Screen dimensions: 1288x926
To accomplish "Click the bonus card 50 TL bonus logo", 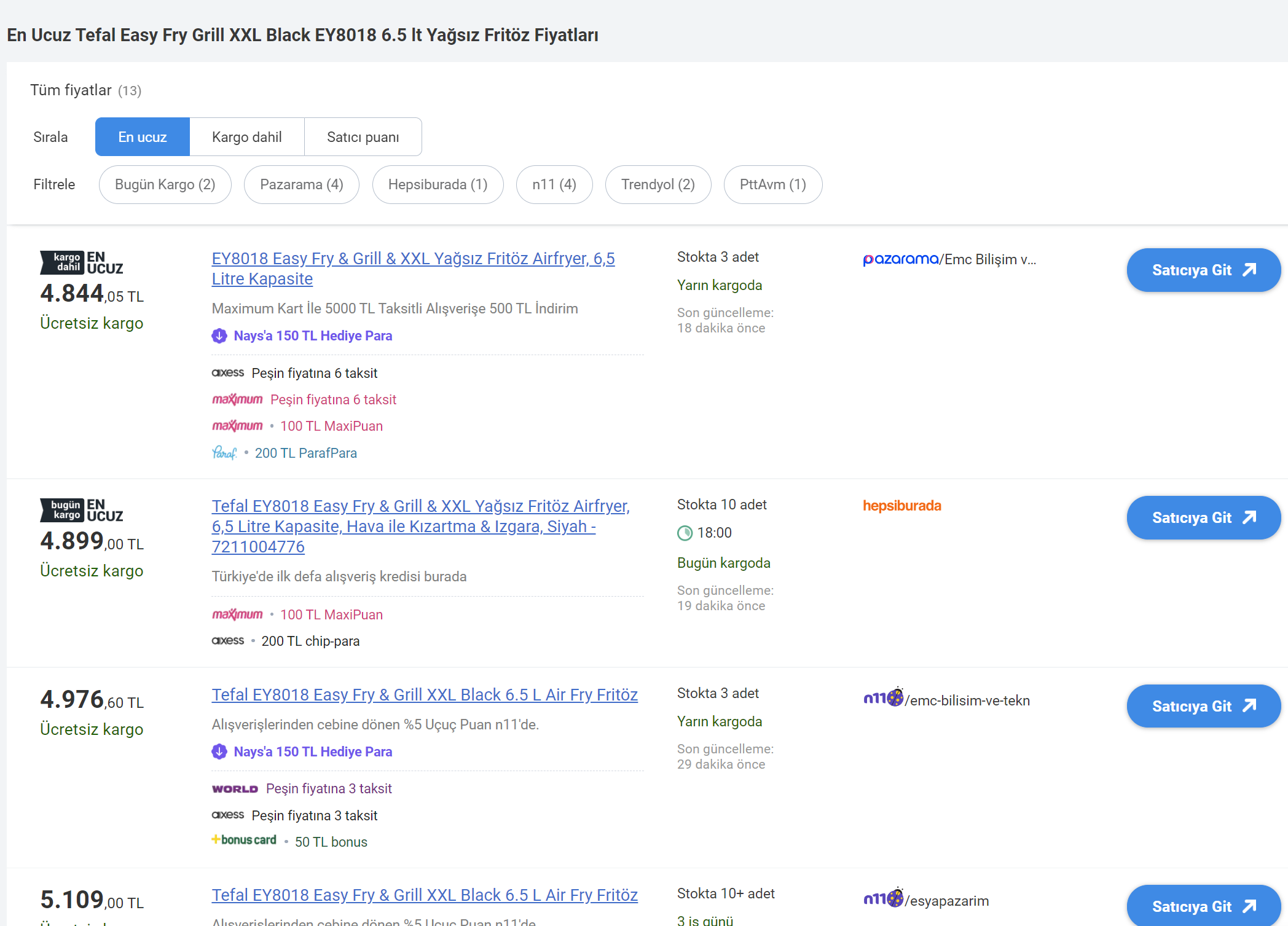I will click(x=244, y=840).
